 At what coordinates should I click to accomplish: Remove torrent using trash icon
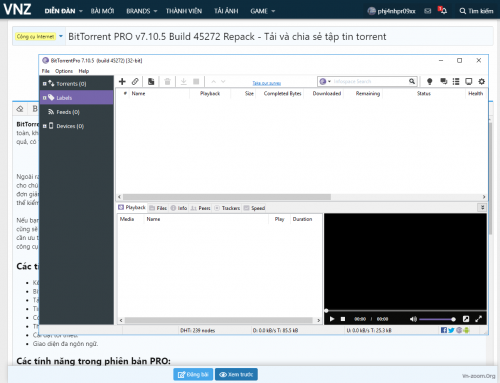(167, 81)
